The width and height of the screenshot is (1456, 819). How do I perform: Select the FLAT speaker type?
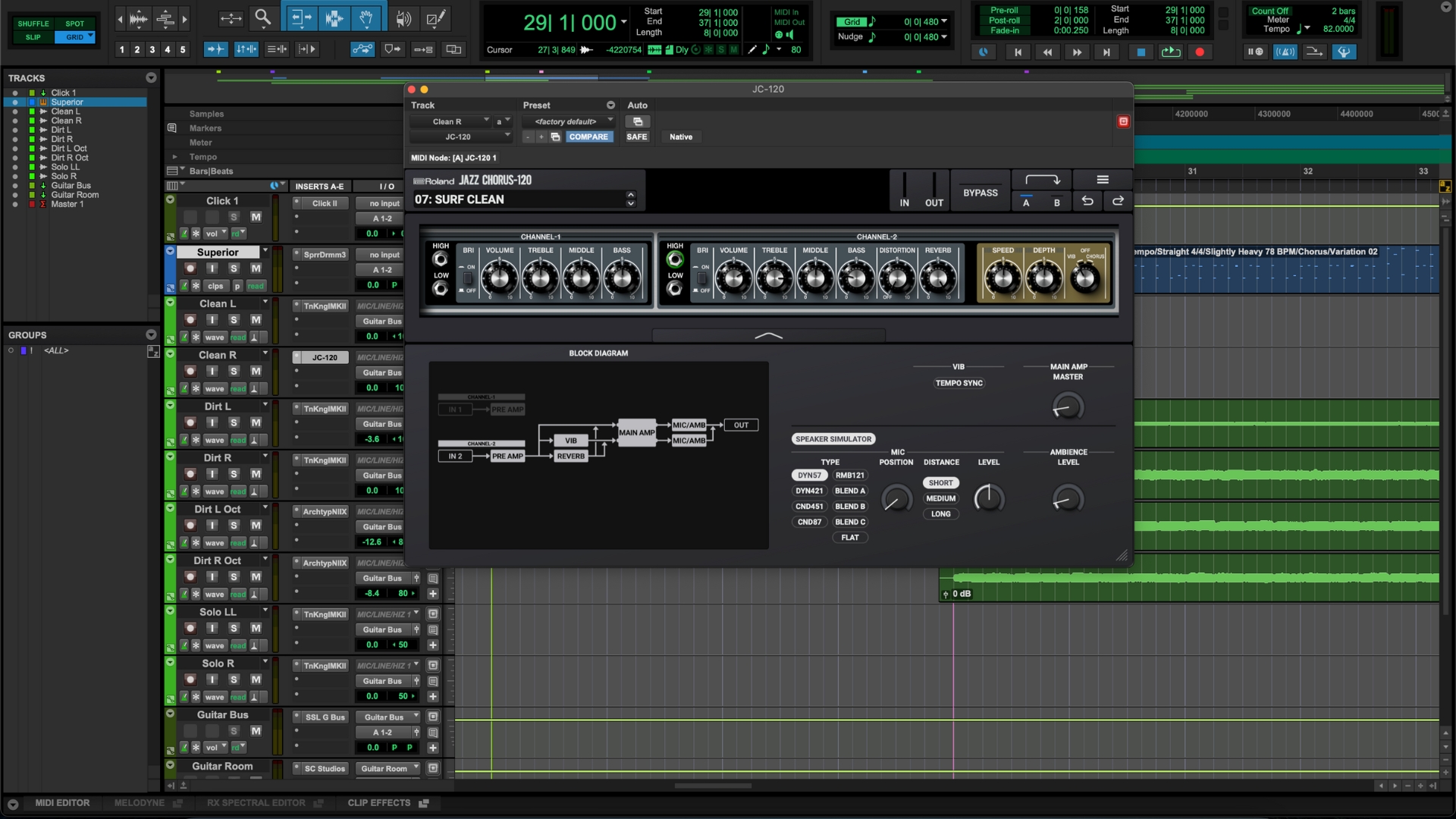(x=849, y=538)
